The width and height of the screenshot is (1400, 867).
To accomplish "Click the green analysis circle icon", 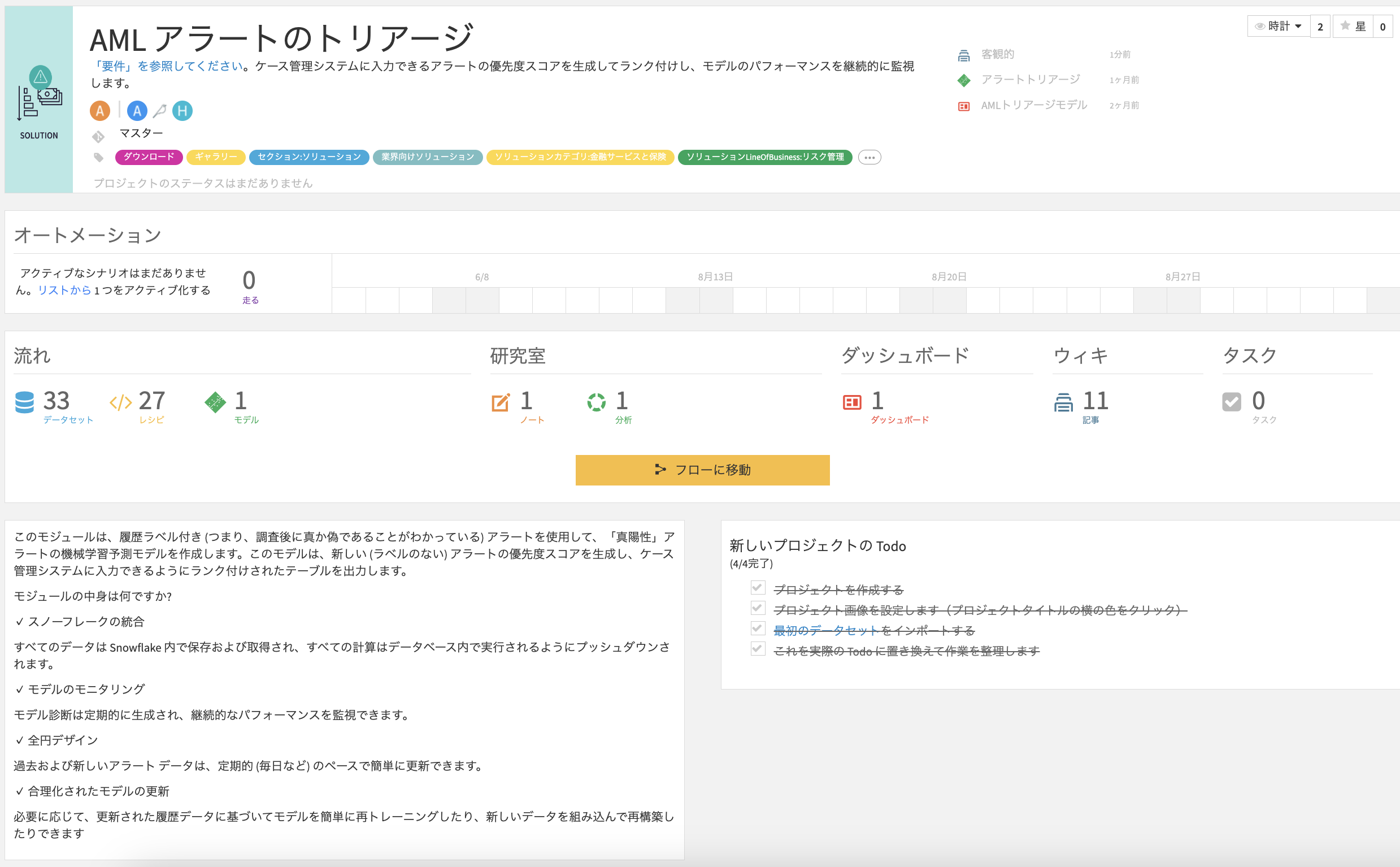I will pos(596,402).
